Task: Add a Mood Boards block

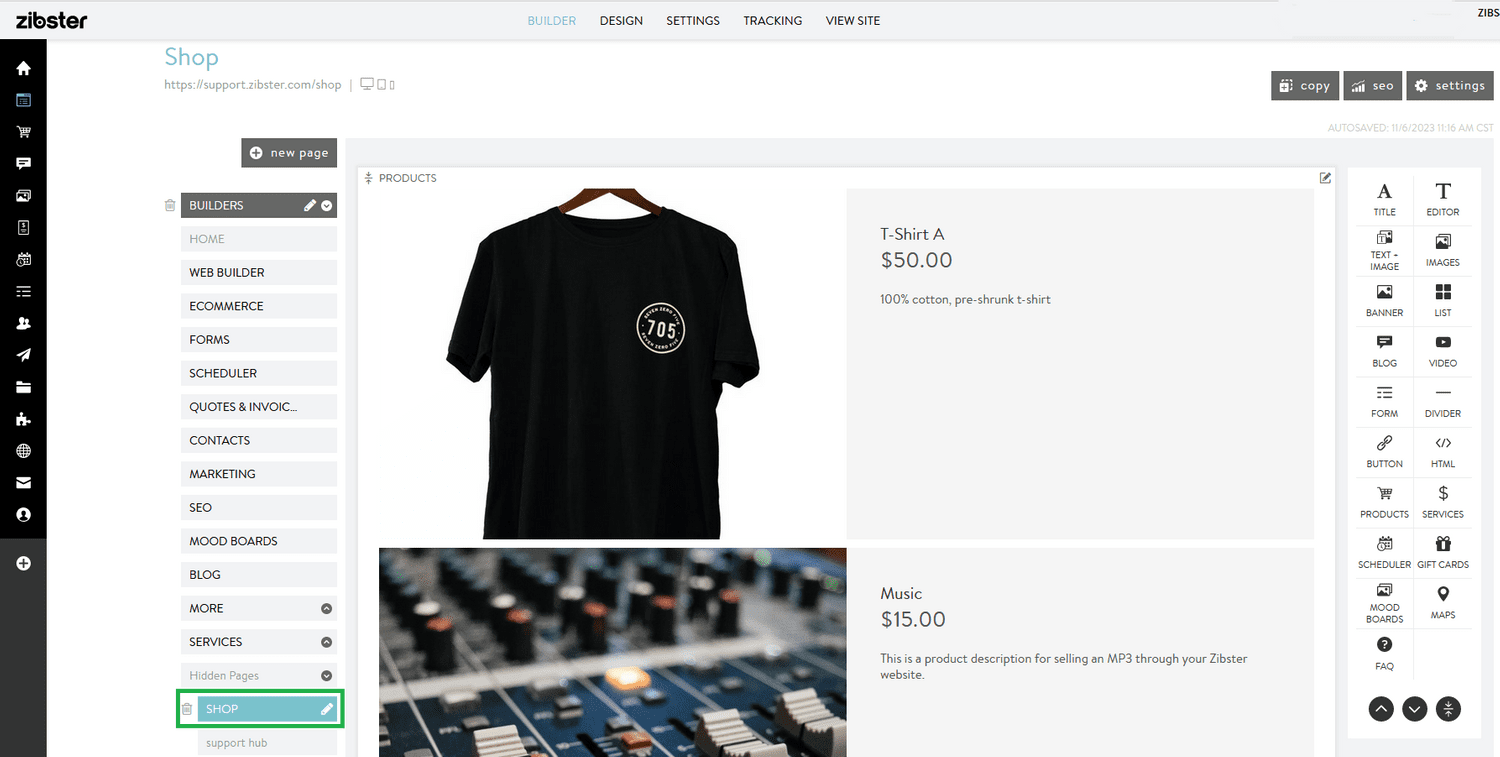Action: coord(1384,603)
